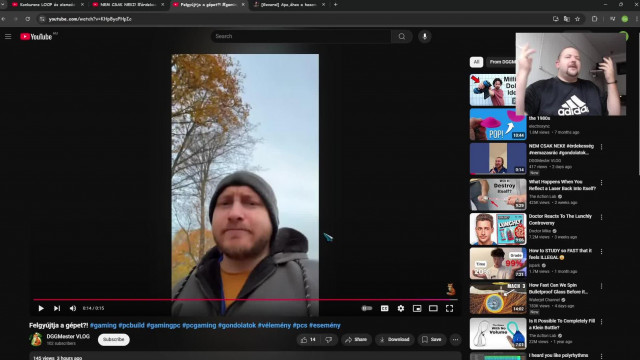Switch to last browser tab
Screen dimensions: 640x360
(289, 4)
